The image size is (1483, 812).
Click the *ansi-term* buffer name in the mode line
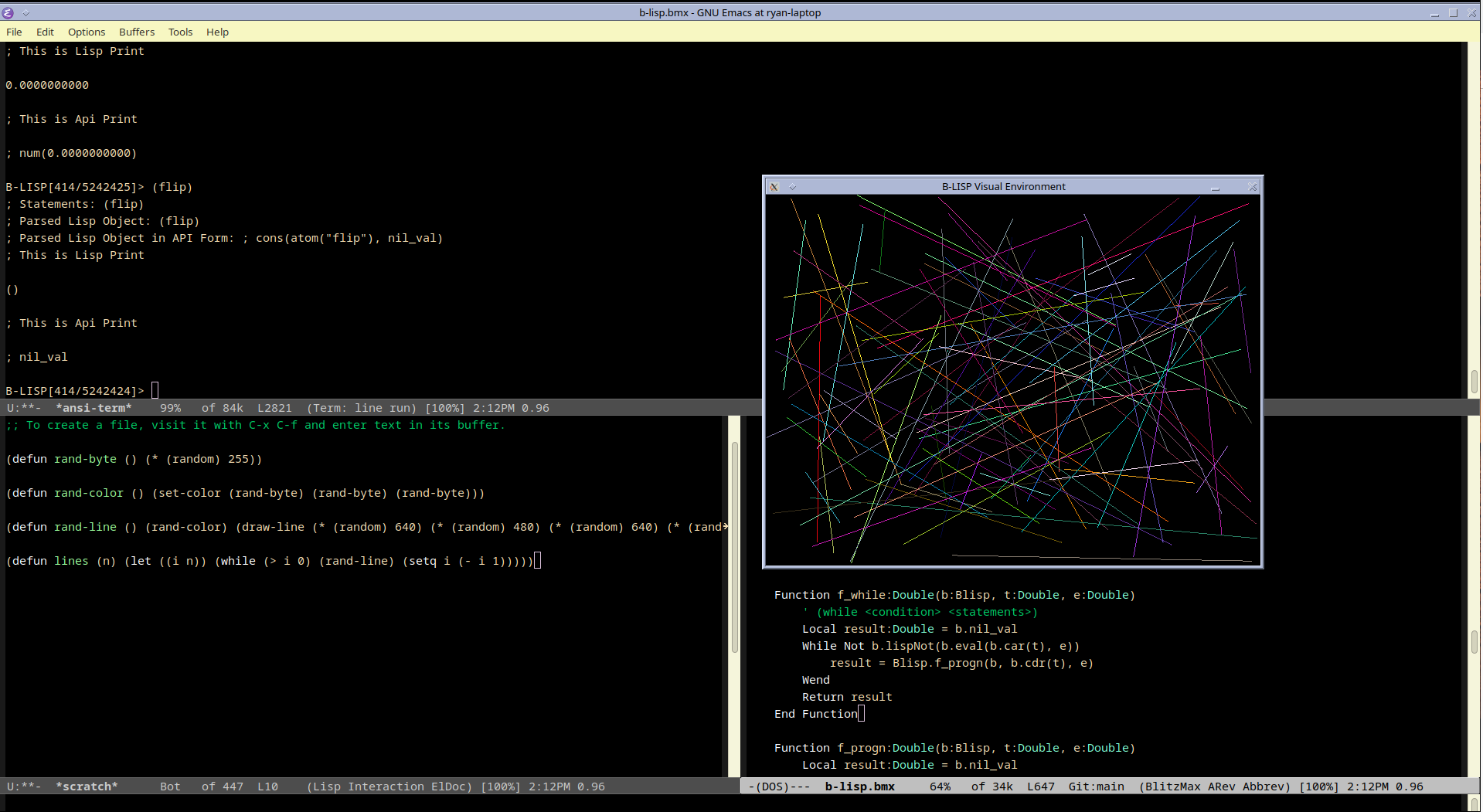pyautogui.click(x=94, y=408)
